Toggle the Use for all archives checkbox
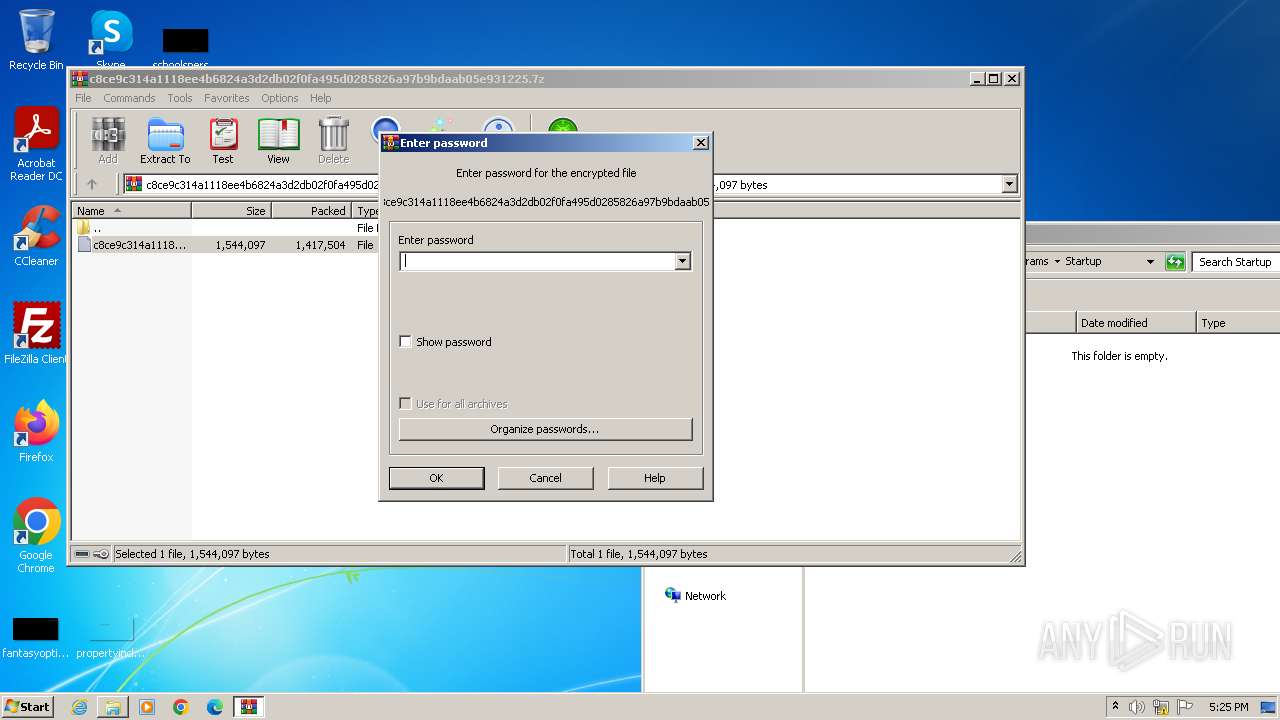 pyautogui.click(x=405, y=403)
